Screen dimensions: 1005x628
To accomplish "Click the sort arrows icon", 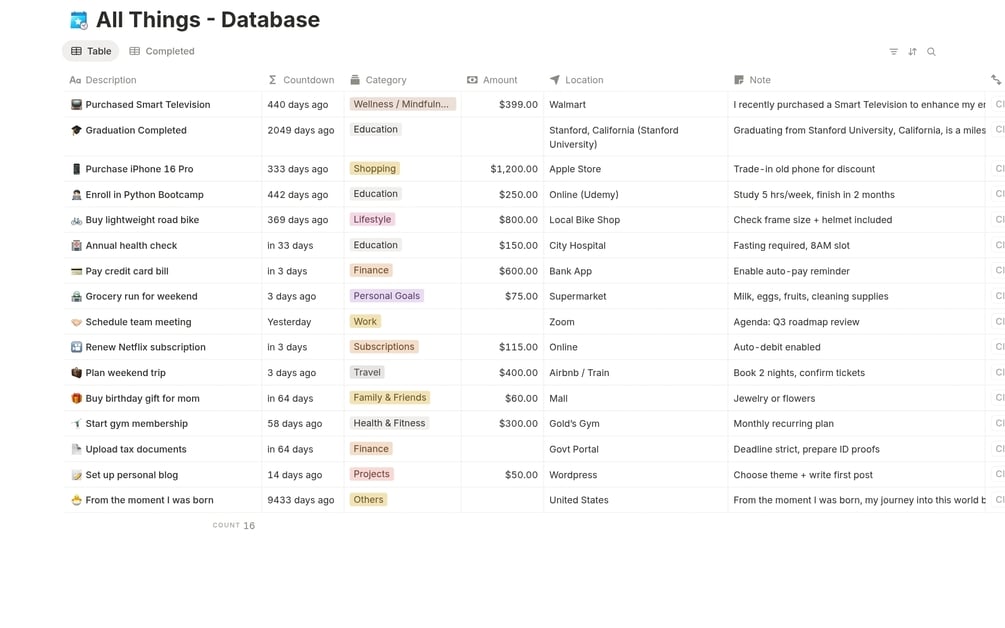I will [912, 52].
